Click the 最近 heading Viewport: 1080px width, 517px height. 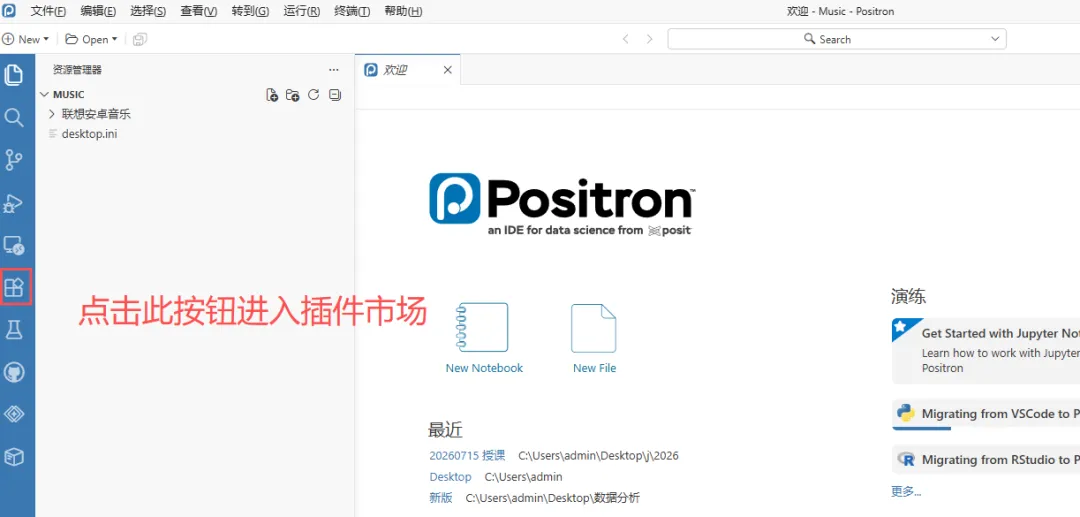446,431
